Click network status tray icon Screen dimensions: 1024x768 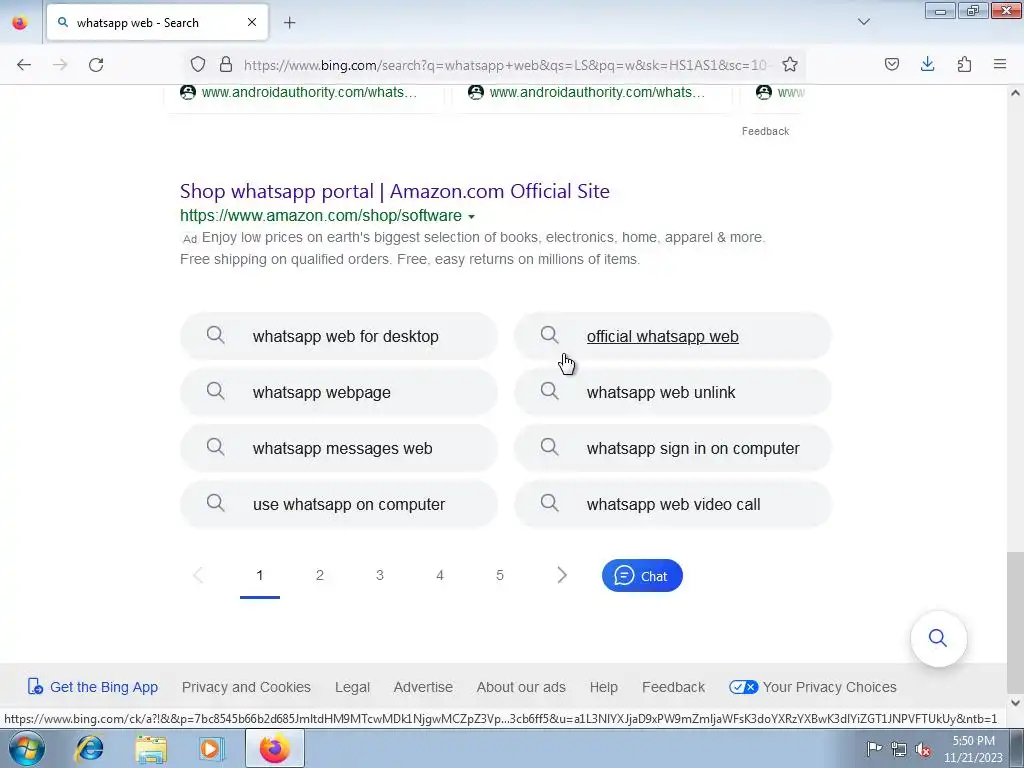point(899,749)
